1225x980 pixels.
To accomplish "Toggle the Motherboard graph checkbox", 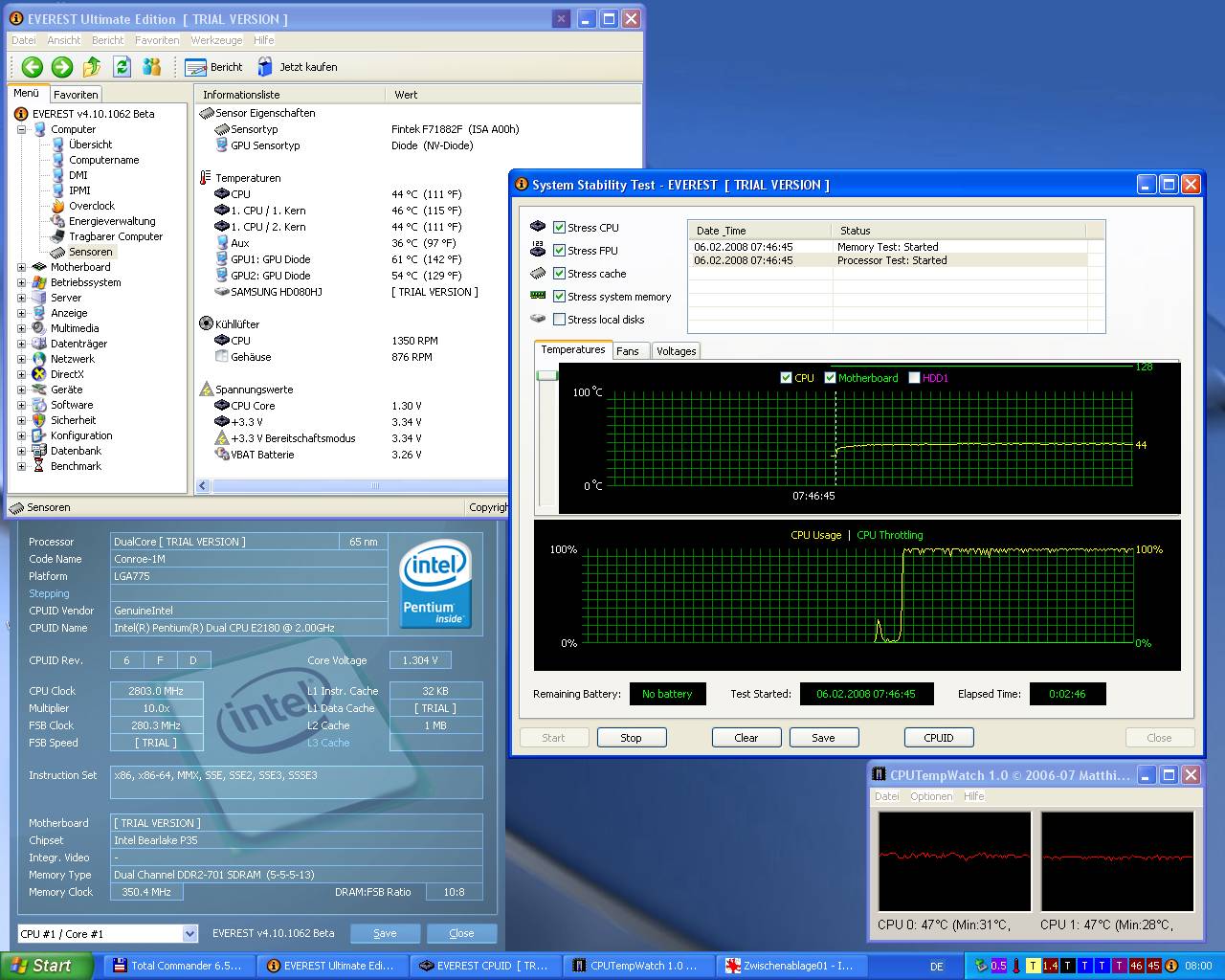I will click(x=830, y=378).
